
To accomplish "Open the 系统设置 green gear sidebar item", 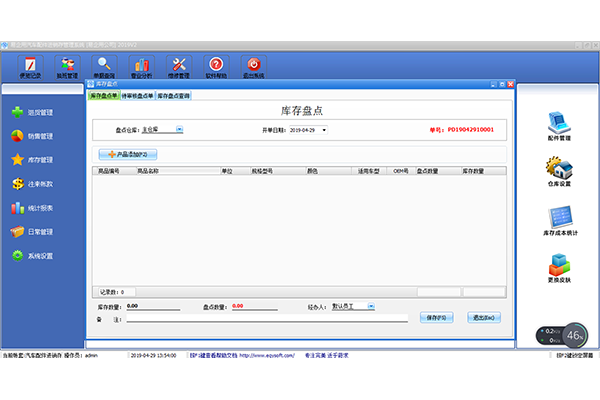I will 32,256.
